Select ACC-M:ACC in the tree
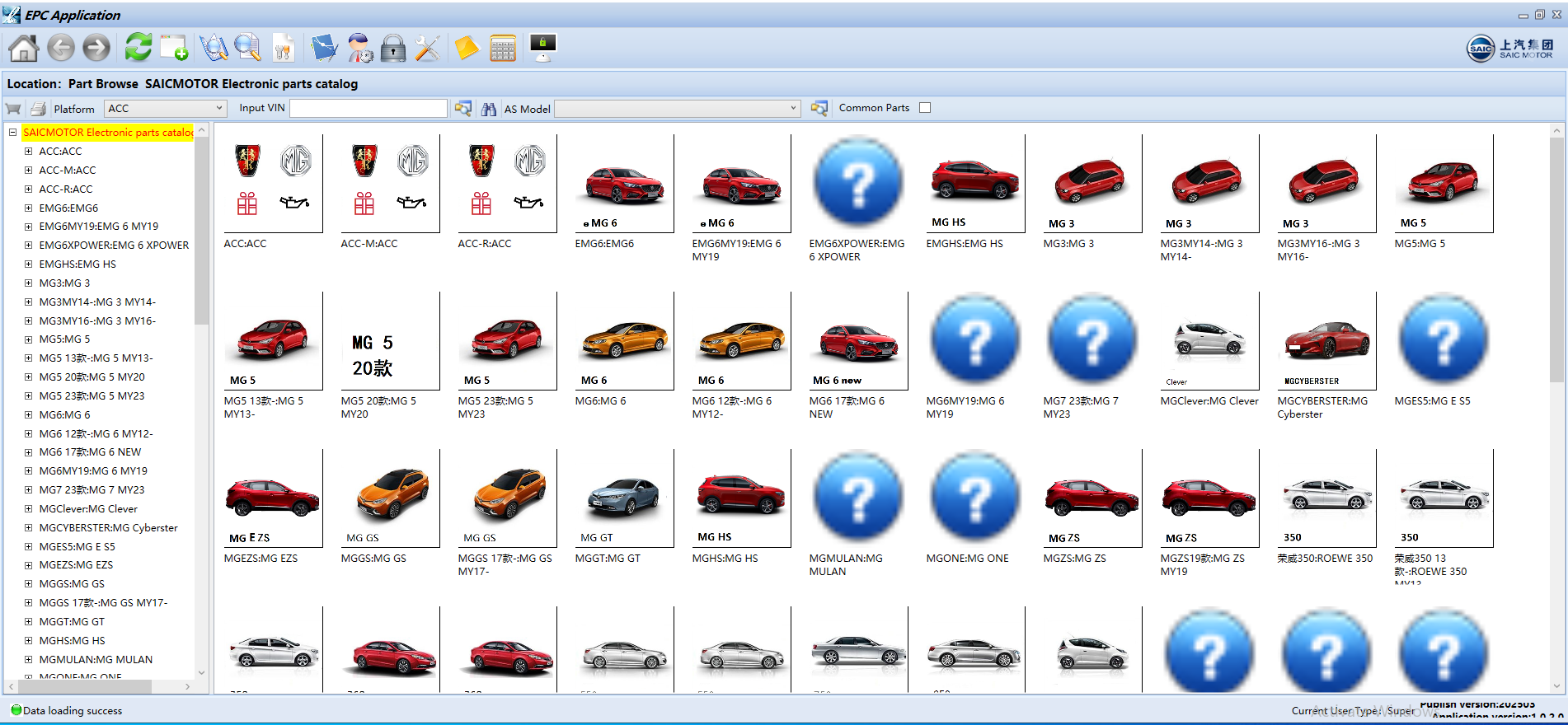This screenshot has height=725, width=1568. pos(68,171)
